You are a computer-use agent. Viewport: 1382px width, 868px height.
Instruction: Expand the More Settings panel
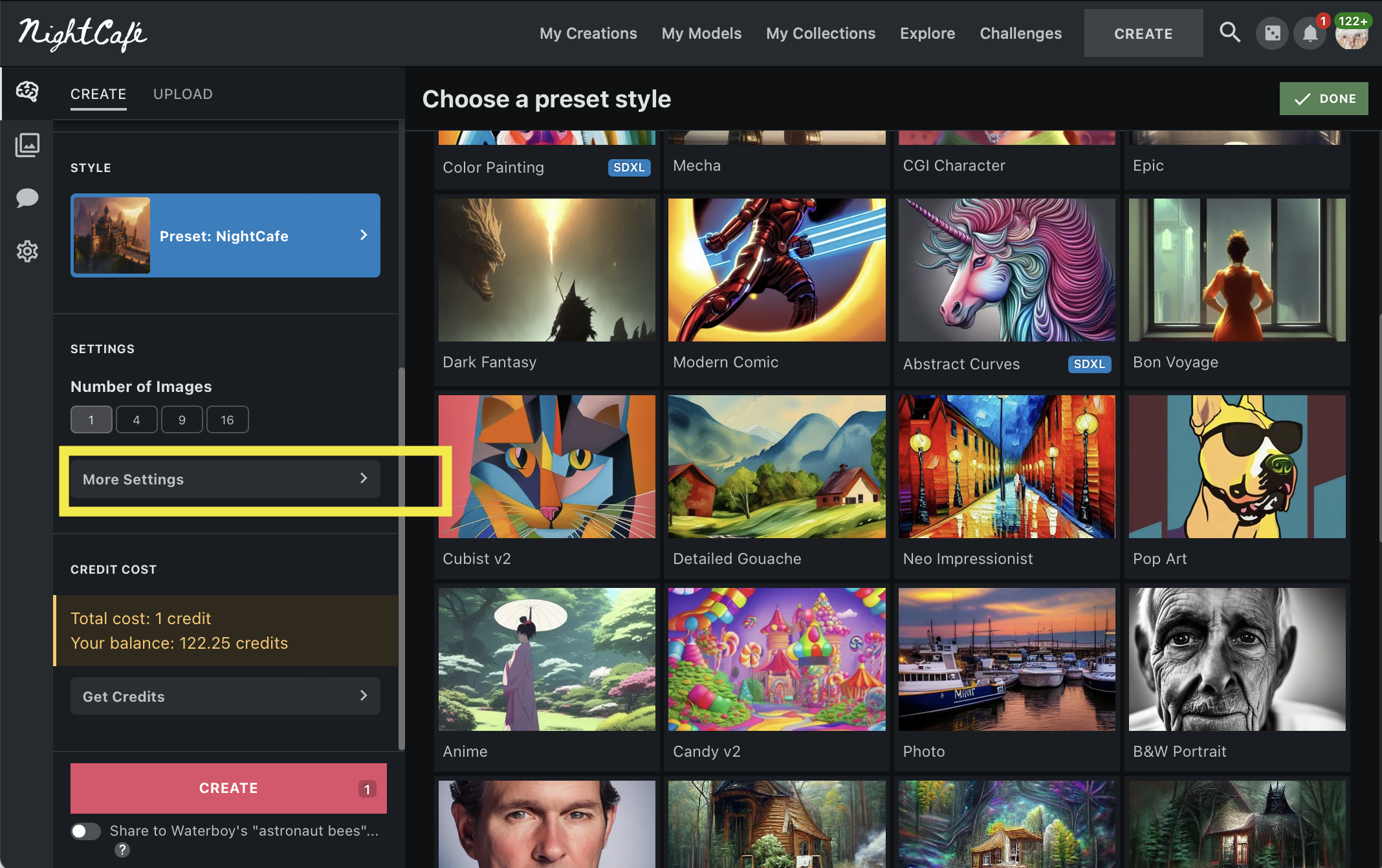[x=225, y=479]
